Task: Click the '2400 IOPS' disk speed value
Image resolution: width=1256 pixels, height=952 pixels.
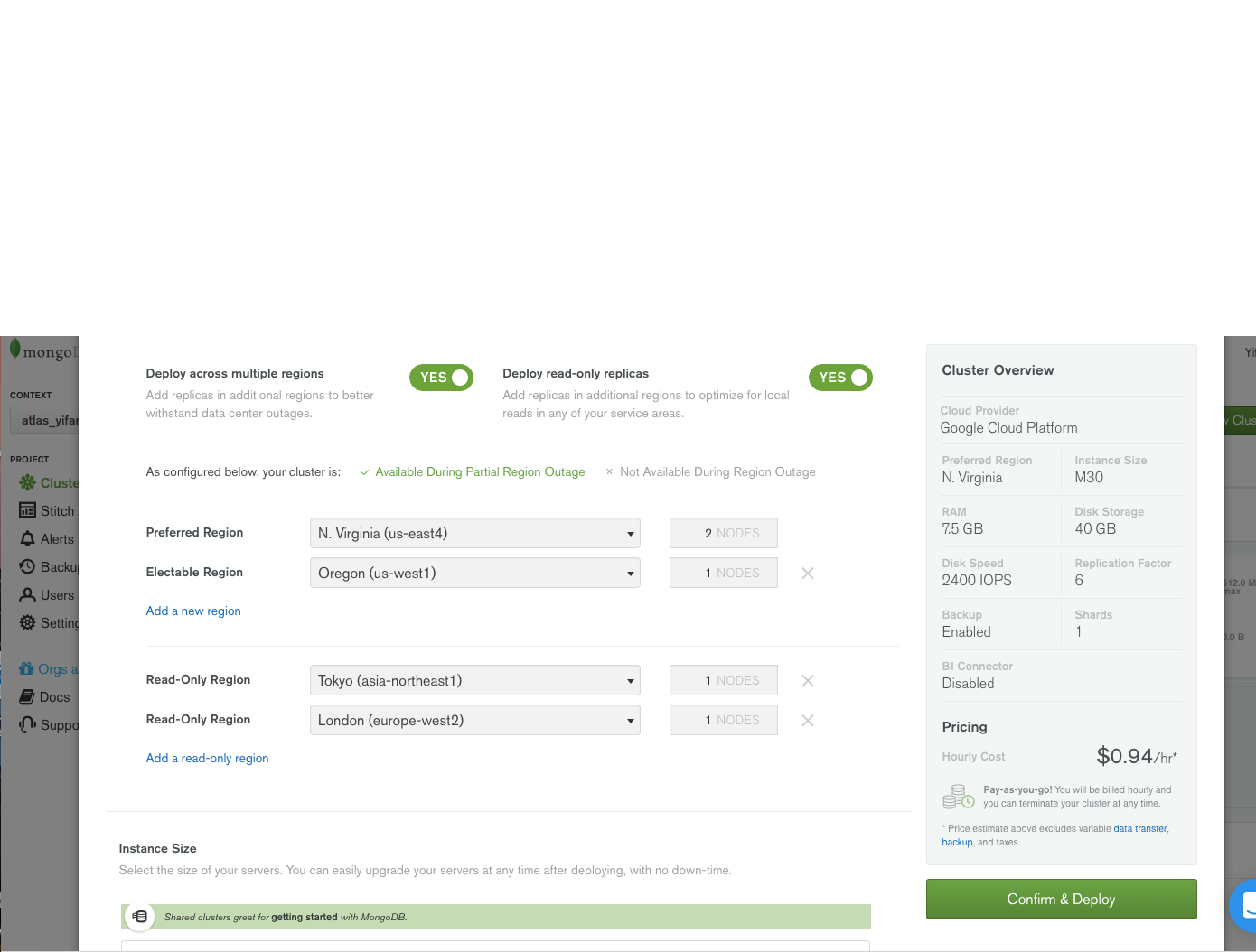Action: coord(977,580)
